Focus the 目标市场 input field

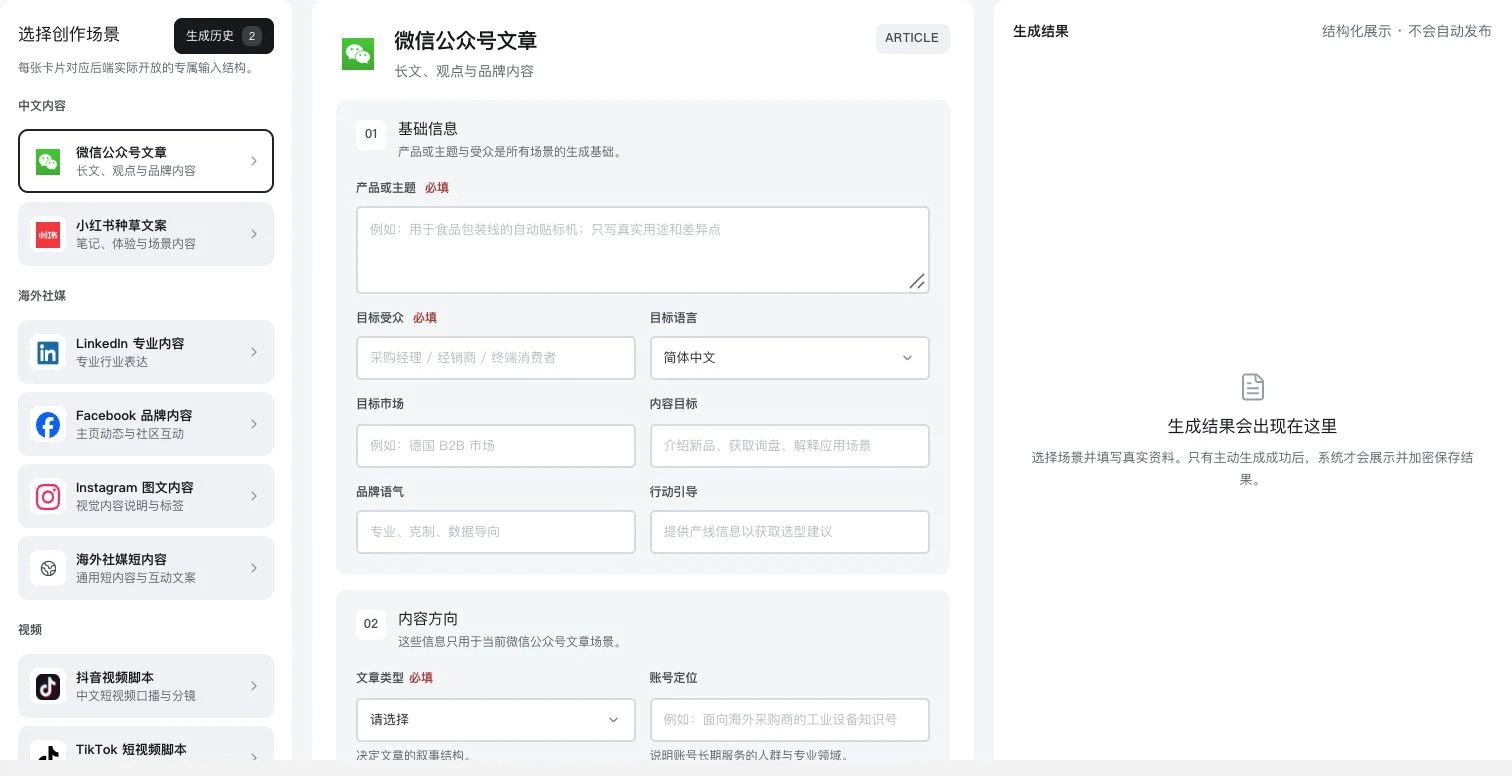click(496, 446)
